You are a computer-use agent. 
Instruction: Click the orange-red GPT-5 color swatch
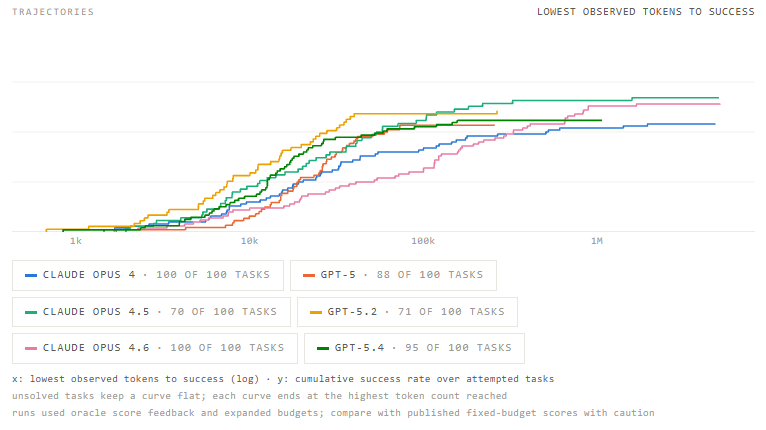click(309, 276)
